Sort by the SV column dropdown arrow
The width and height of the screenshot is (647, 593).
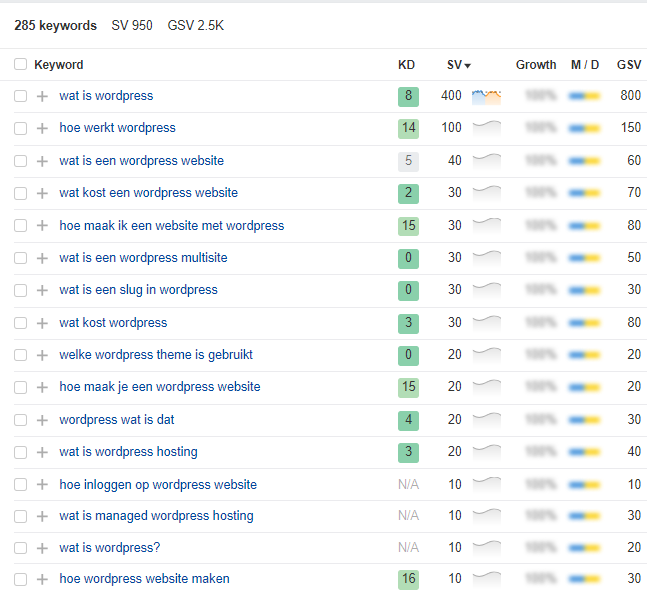[468, 65]
